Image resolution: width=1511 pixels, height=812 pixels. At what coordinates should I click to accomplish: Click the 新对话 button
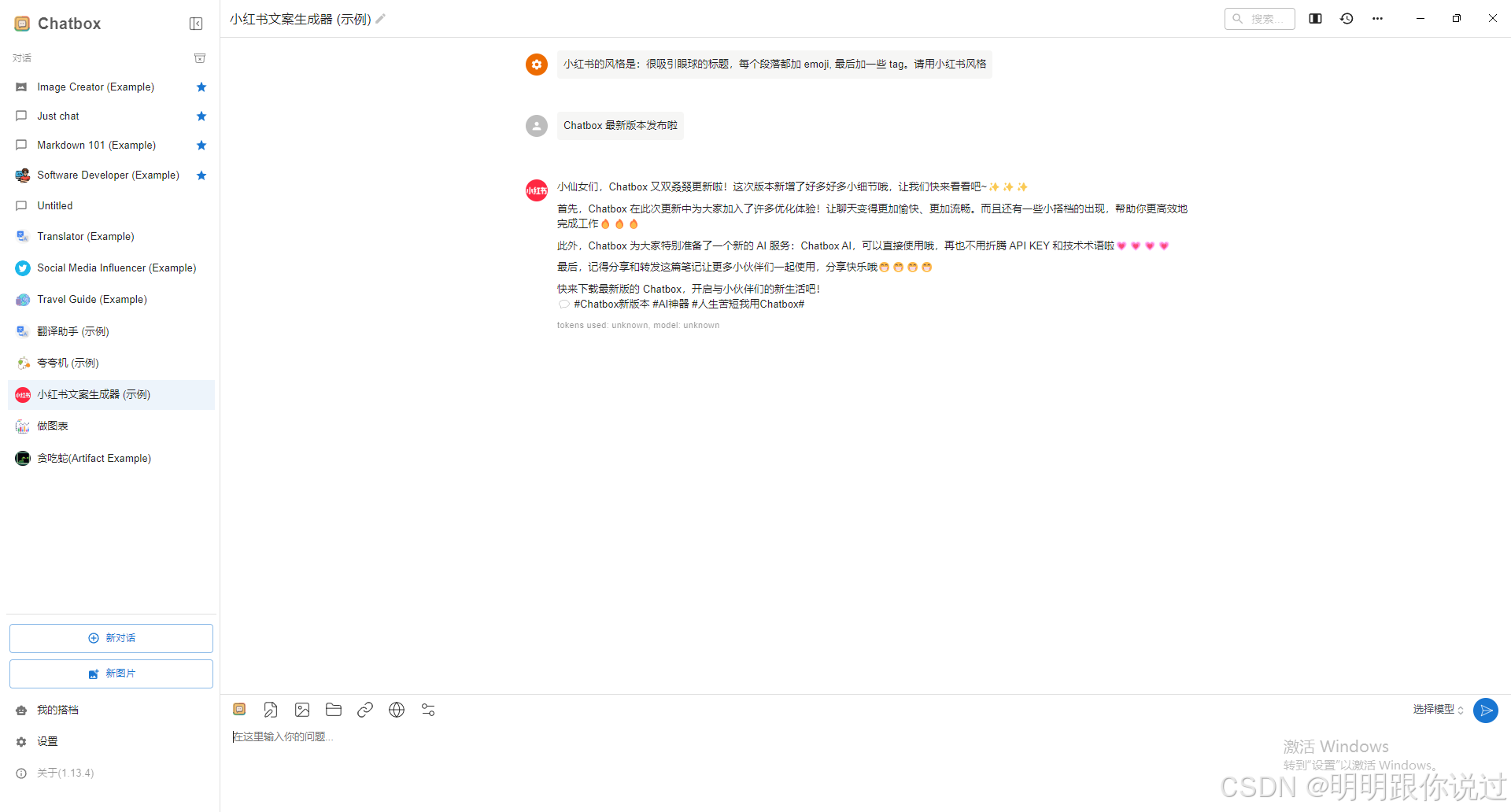pos(111,638)
